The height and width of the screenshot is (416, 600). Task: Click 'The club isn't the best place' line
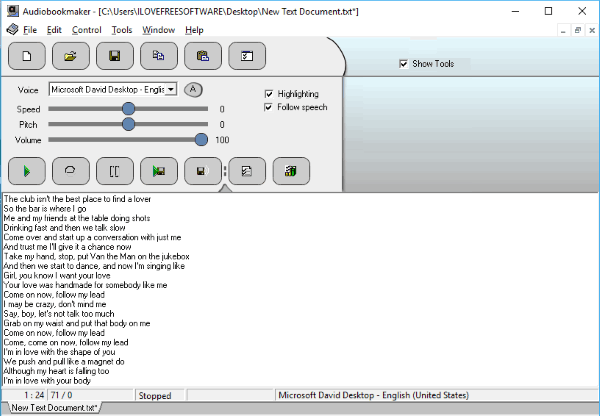[x=77, y=199]
